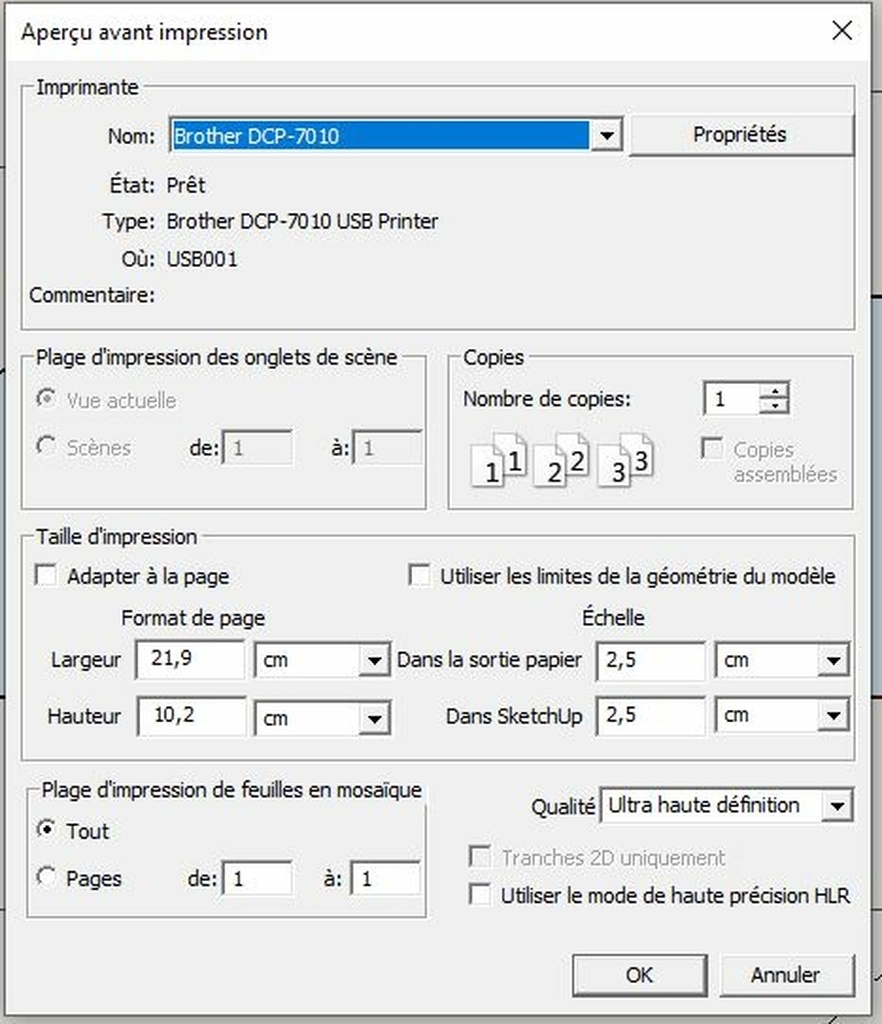Click the Largeur value field
Screen dimensions: 882x1024
point(191,659)
